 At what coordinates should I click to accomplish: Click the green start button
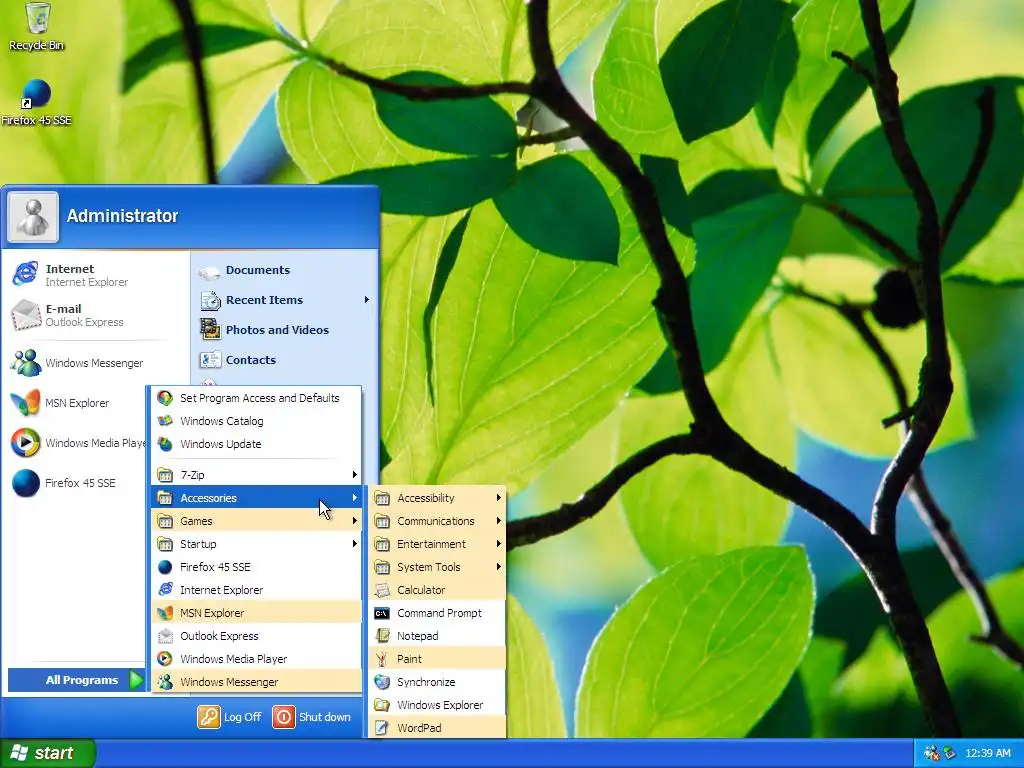[47, 753]
